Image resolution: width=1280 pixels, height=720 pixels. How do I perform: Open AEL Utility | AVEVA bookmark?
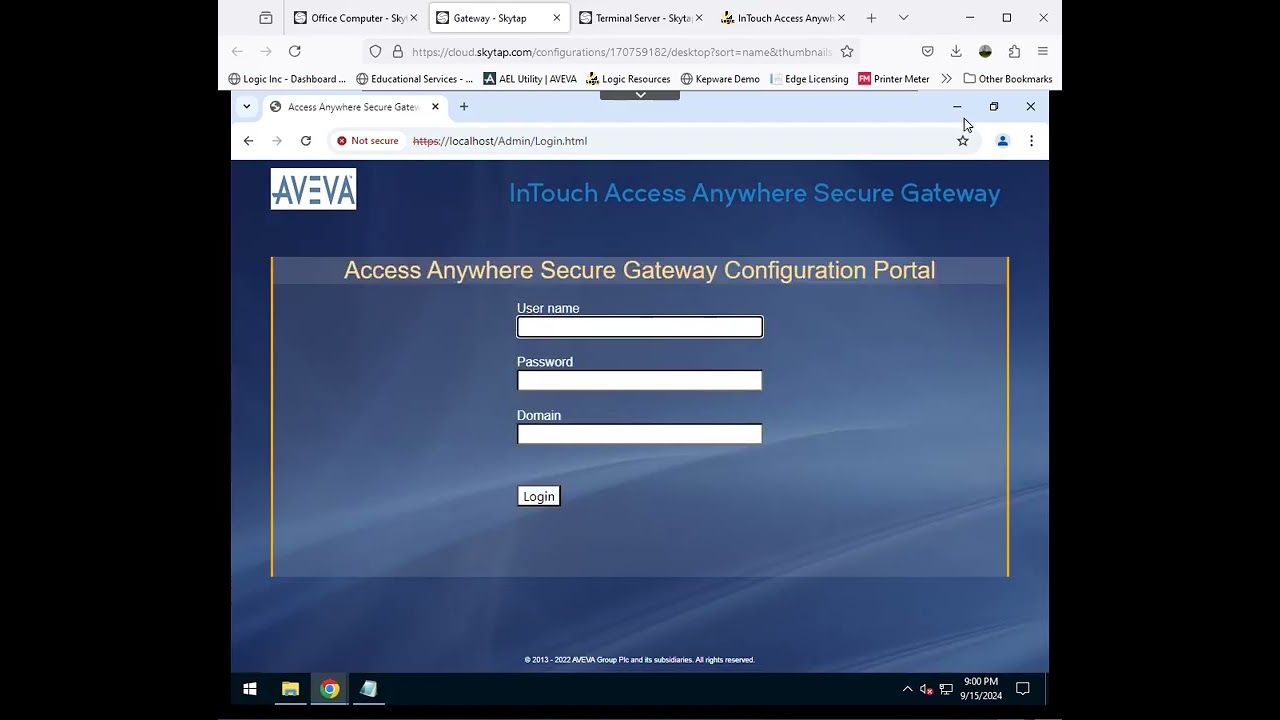click(530, 79)
